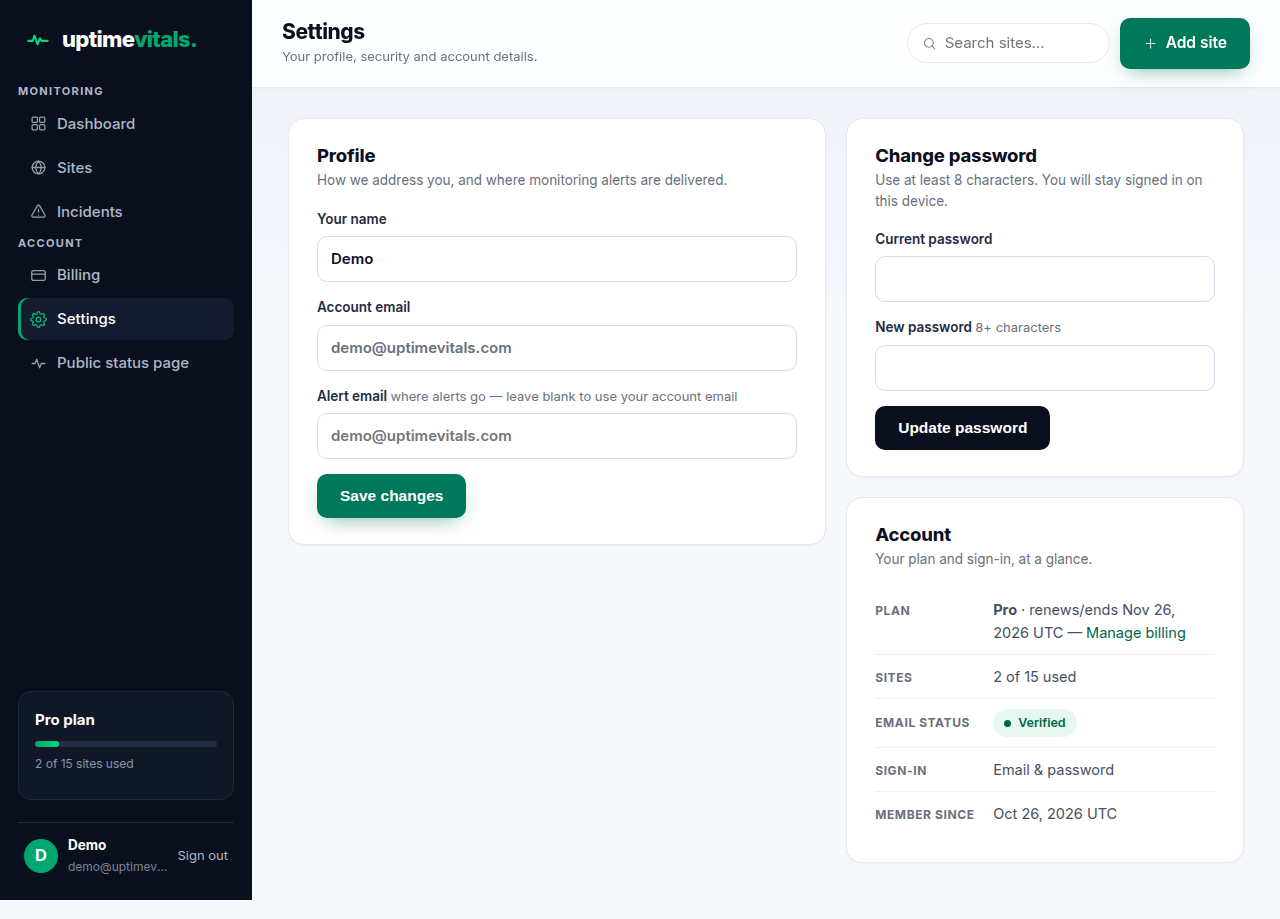
Task: Click the Dashboard grid icon
Action: [x=38, y=124]
